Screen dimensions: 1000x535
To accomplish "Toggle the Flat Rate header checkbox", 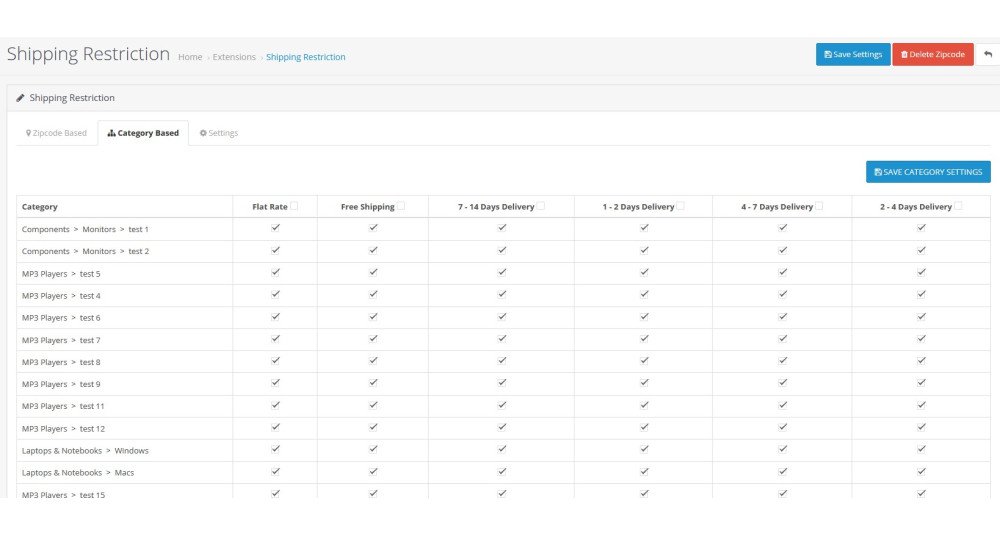I will [294, 206].
